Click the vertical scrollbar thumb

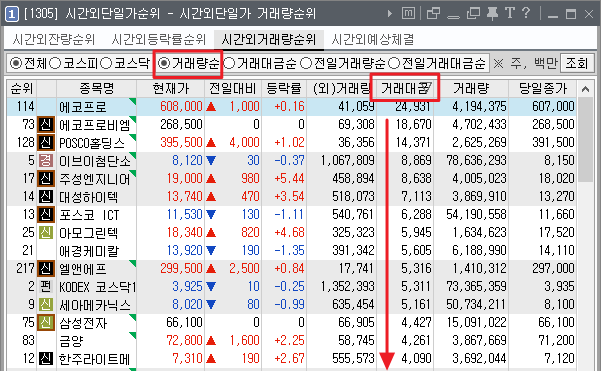point(585,140)
